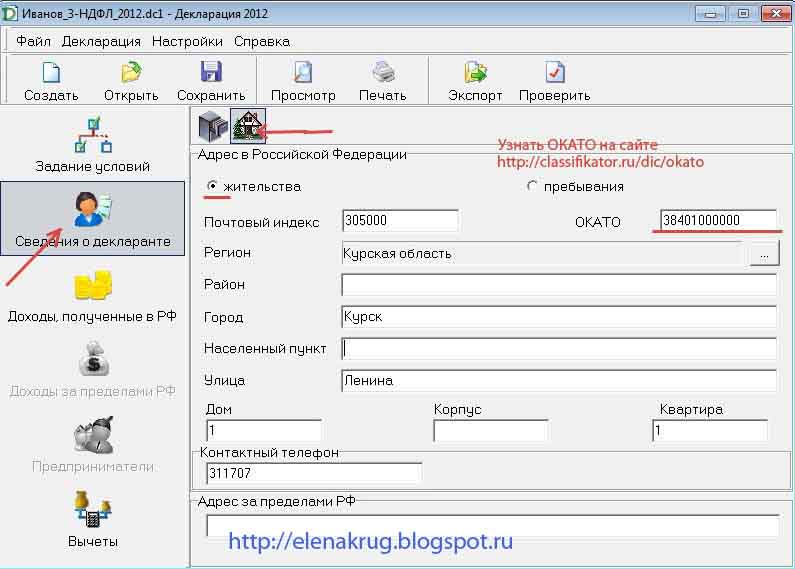Switch to the address house icon tab
Viewport: 795px width, 569px height.
[x=247, y=127]
